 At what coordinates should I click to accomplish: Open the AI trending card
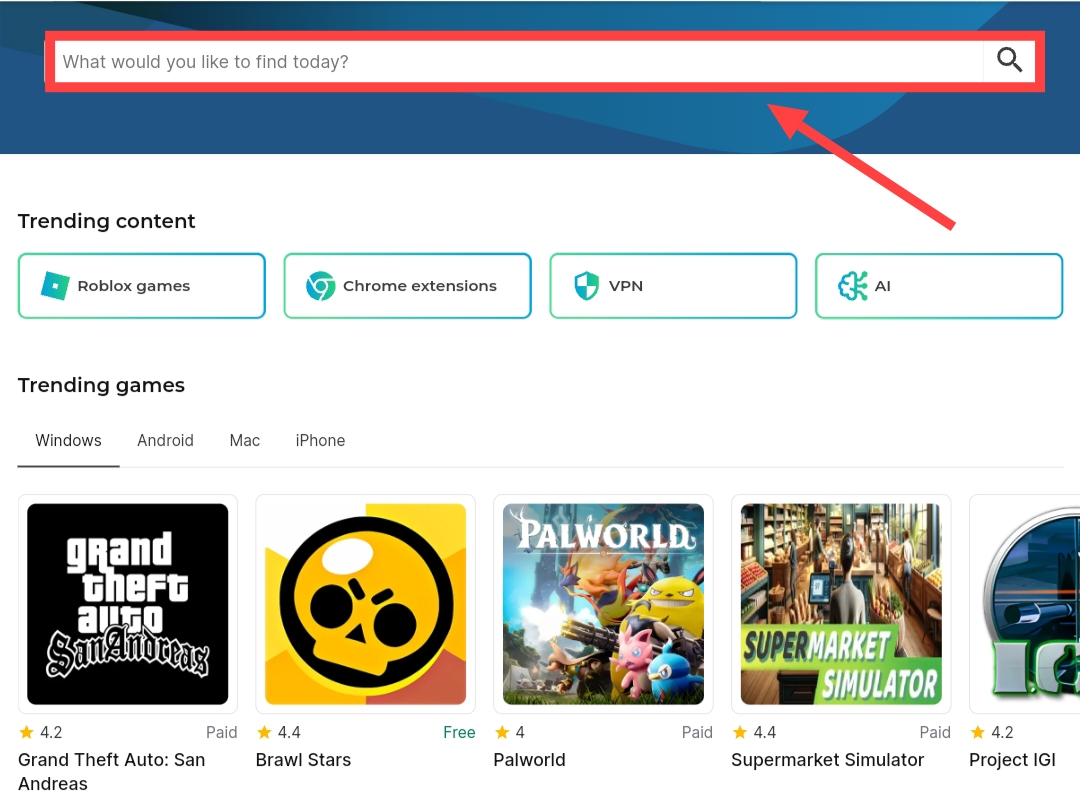point(939,286)
